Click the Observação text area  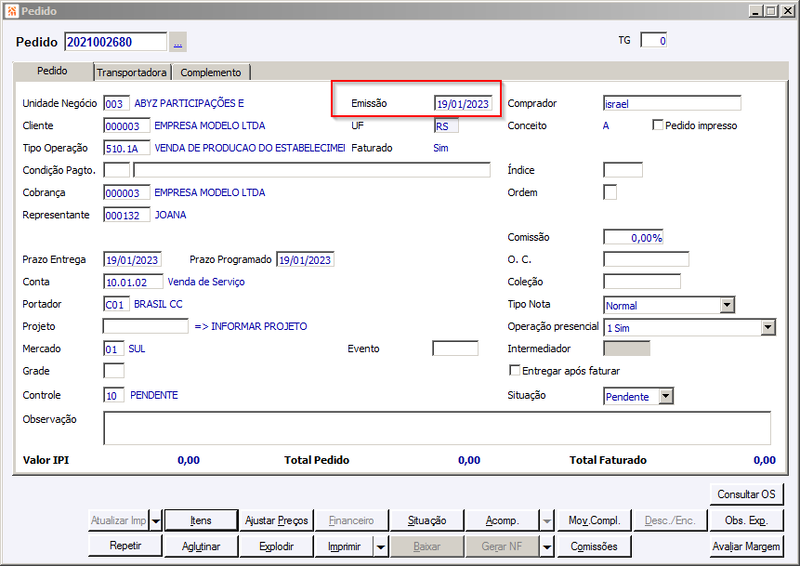pyautogui.click(x=437, y=428)
